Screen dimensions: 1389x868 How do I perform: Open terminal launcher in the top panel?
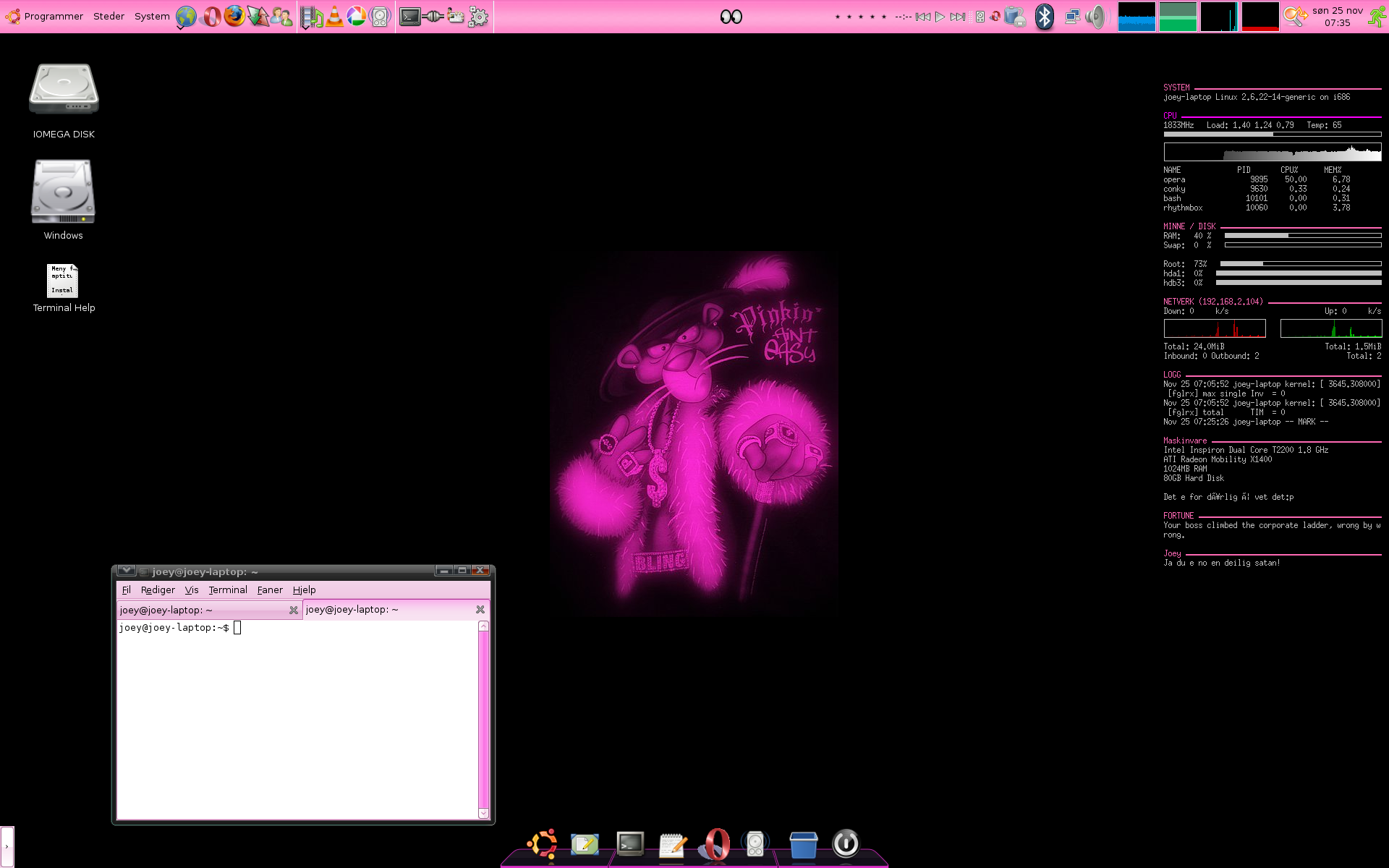coord(410,16)
